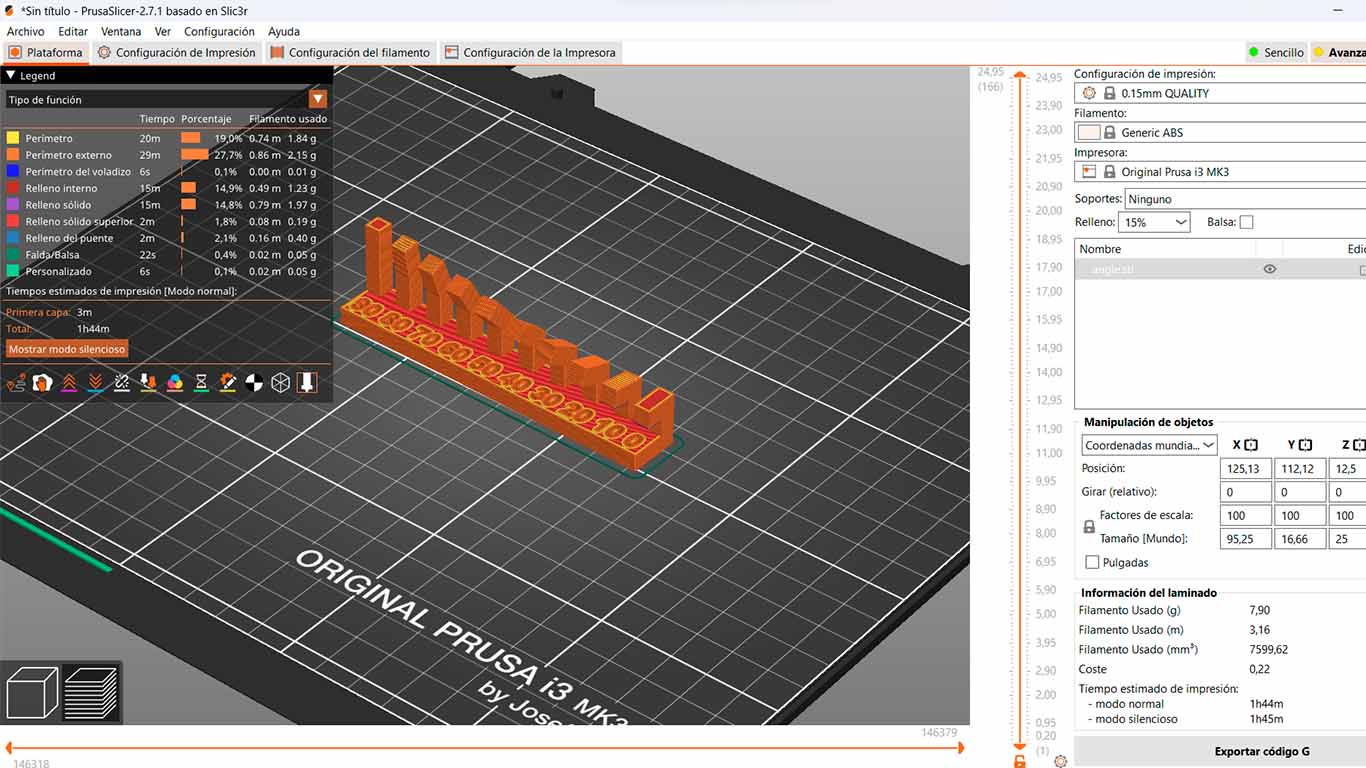
Task: Enable the Pulgadas checkbox
Action: pyautogui.click(x=1092, y=562)
